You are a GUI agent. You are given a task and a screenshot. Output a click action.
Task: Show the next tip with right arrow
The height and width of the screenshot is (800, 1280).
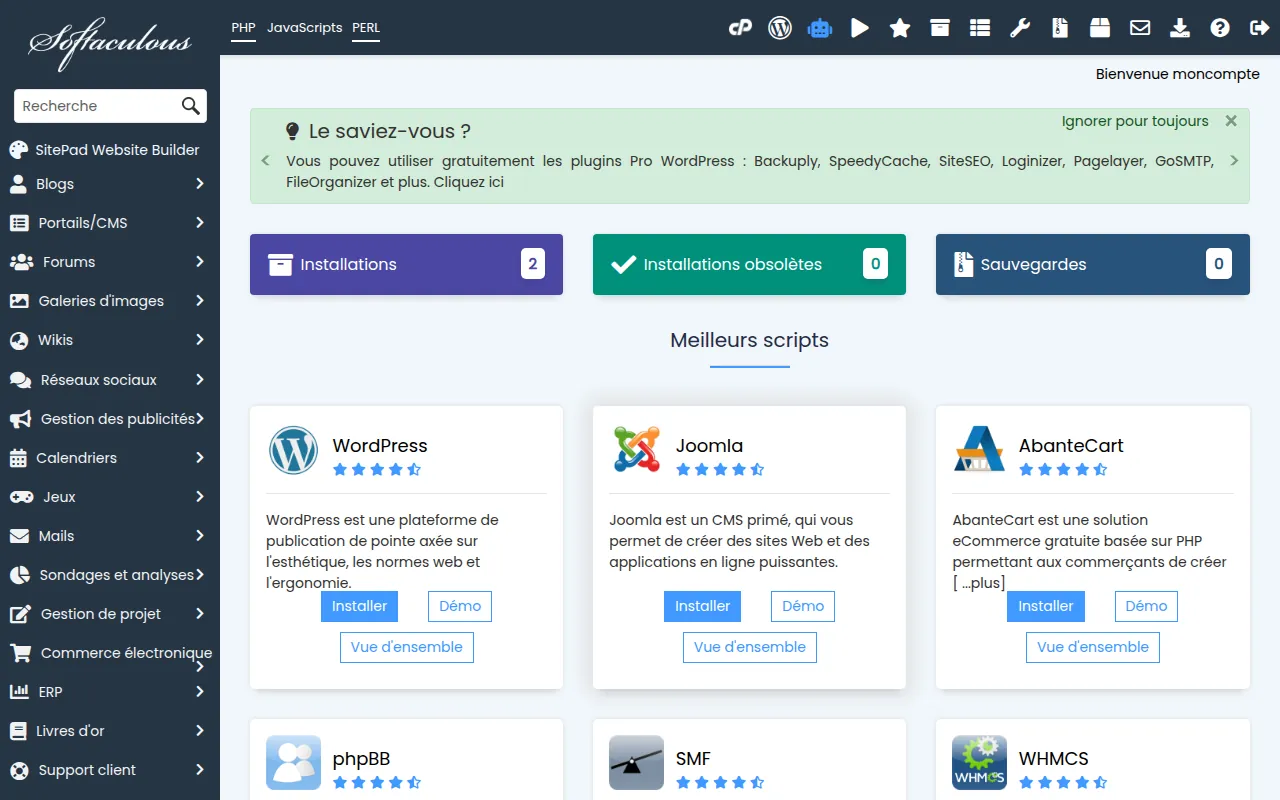(1234, 160)
